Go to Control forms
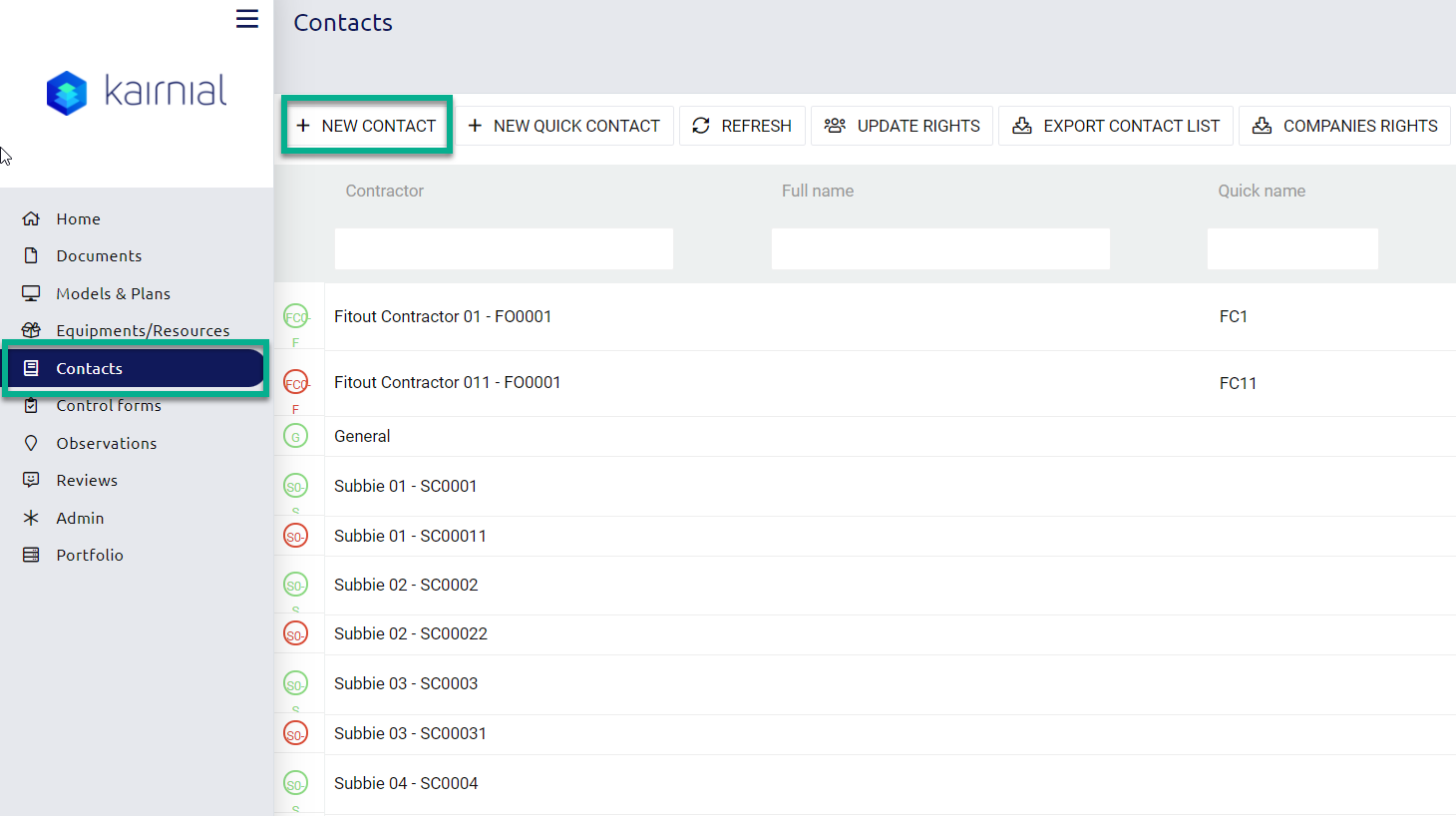1456x816 pixels. [109, 406]
